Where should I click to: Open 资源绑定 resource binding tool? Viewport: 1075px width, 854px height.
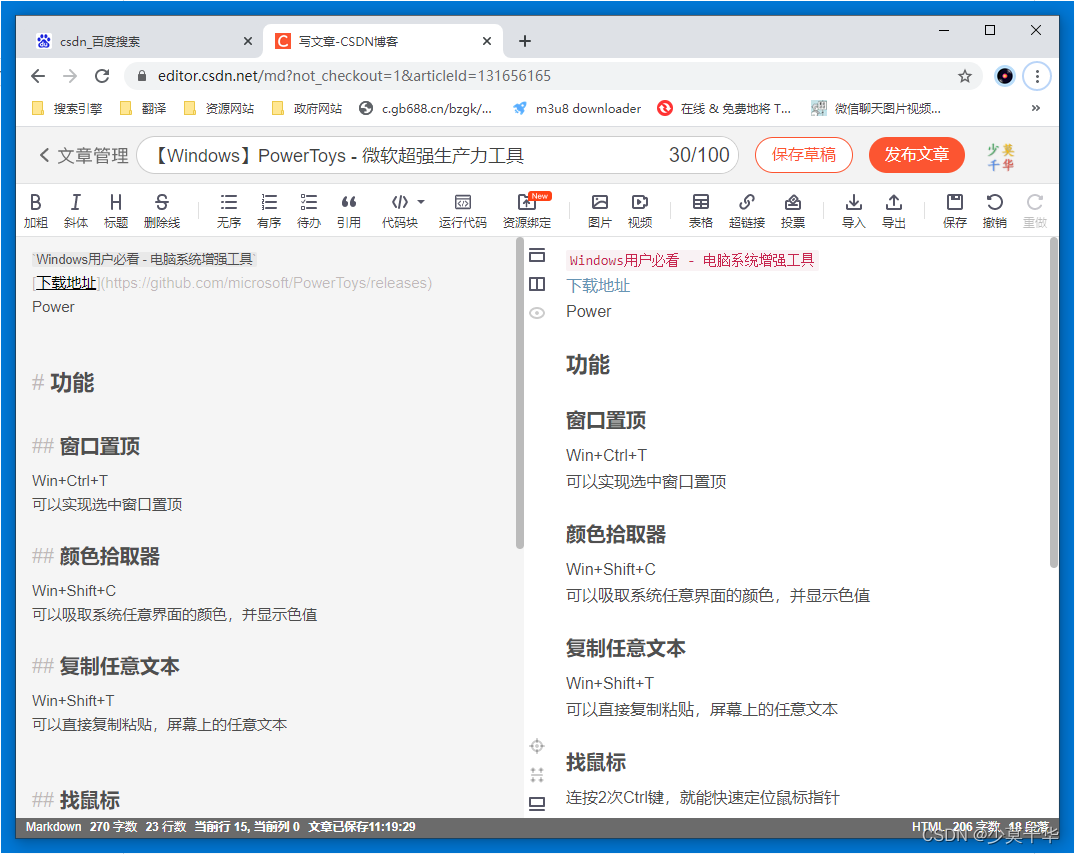pyautogui.click(x=527, y=210)
